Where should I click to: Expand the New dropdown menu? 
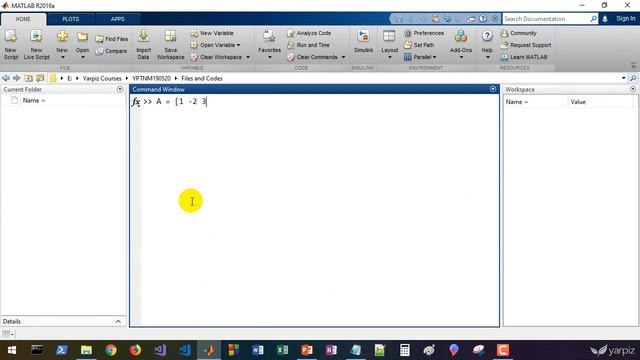(62, 57)
